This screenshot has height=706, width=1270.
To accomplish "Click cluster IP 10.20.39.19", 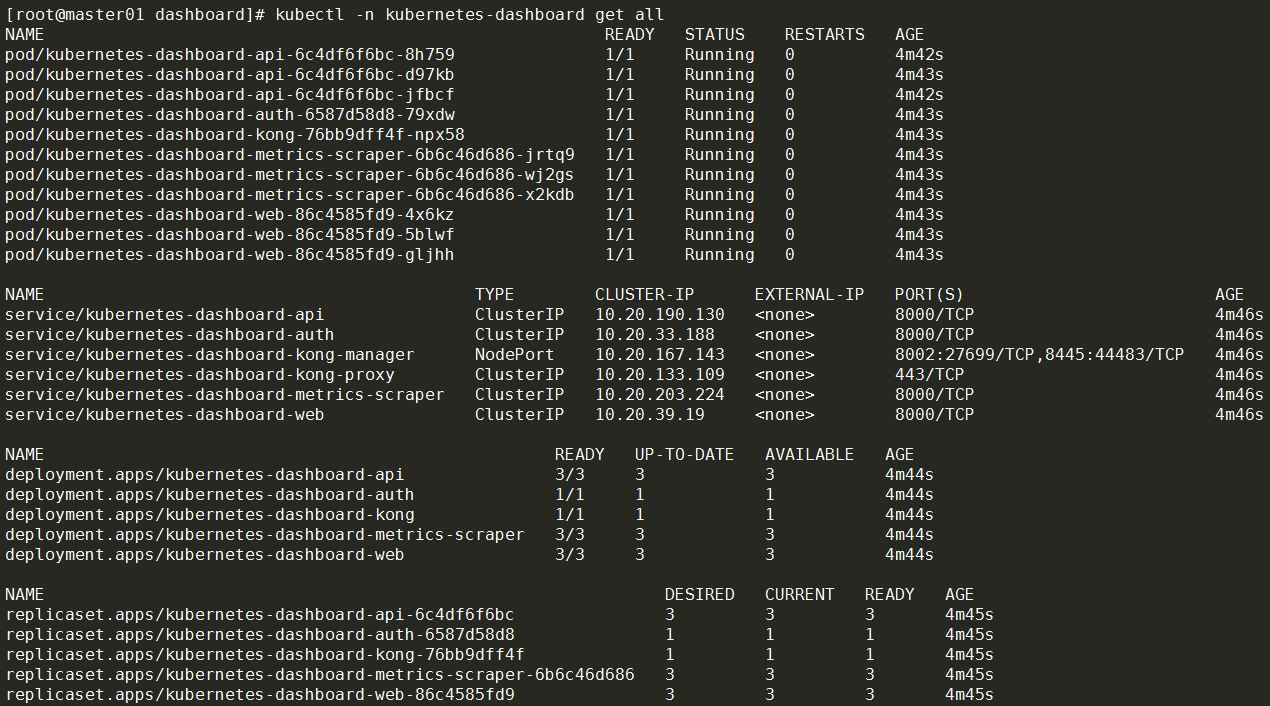I will coord(649,414).
